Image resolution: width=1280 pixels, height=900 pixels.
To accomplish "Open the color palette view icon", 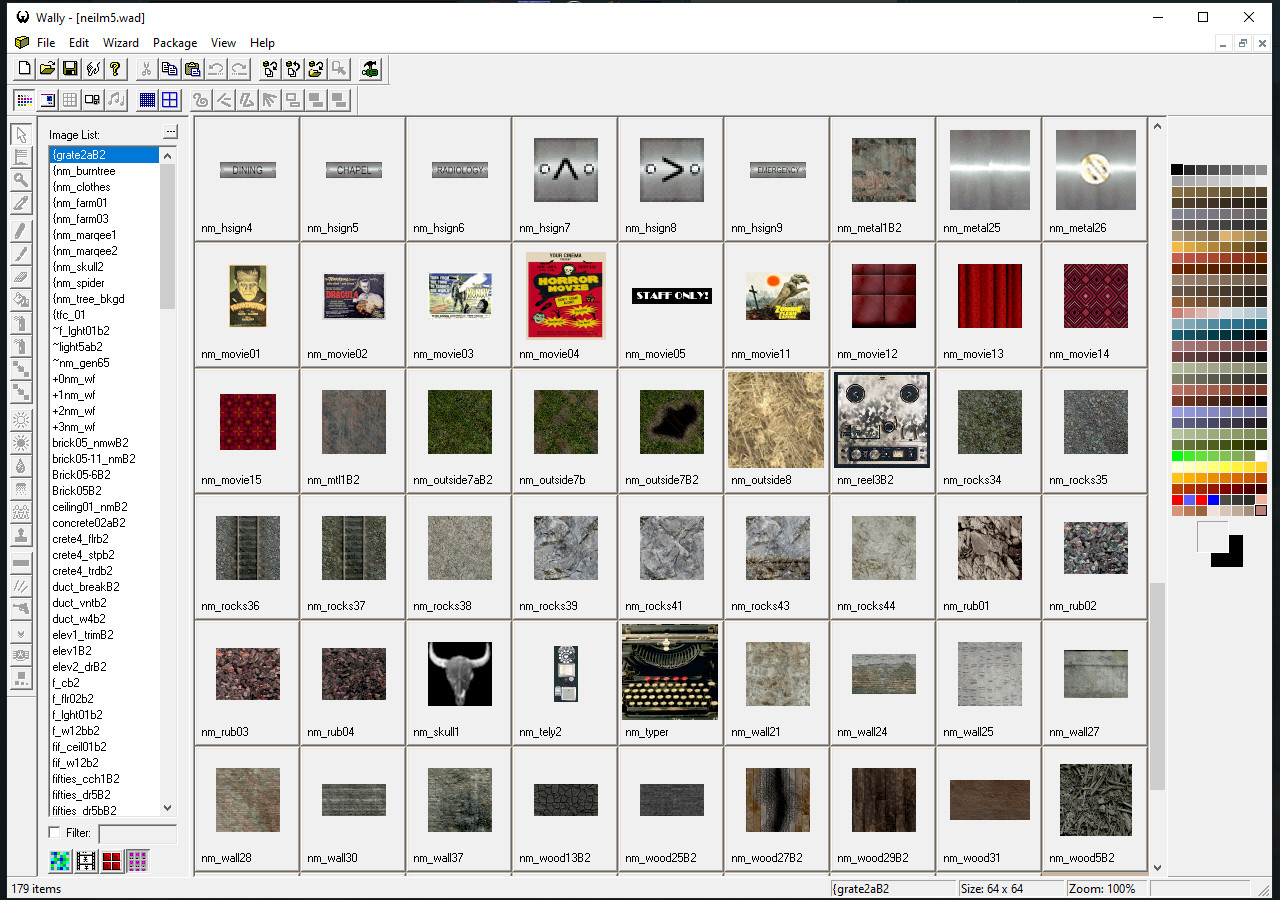I will (x=24, y=99).
